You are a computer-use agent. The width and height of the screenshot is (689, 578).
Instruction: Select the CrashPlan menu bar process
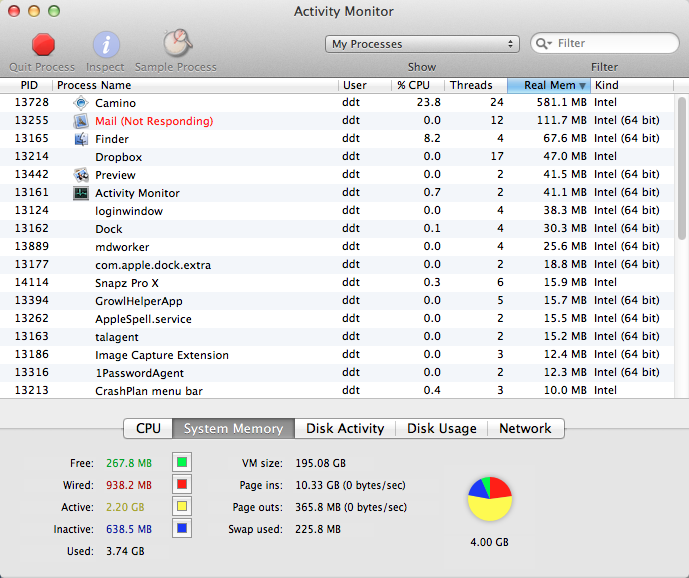(337, 391)
